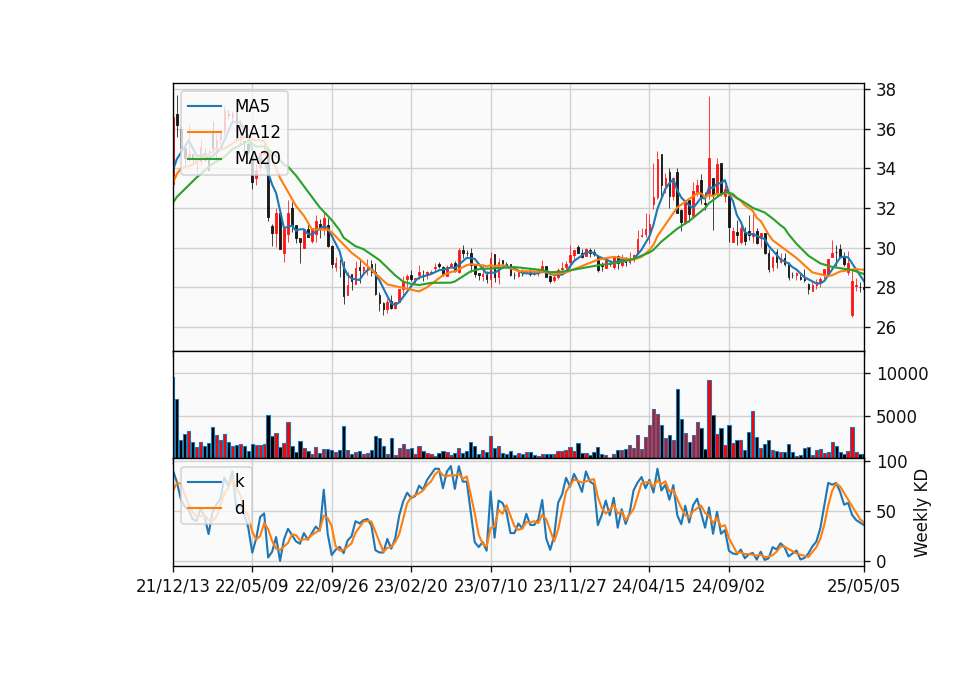Click the 23/11/27 date label
The width and height of the screenshot is (960, 690).
pyautogui.click(x=570, y=586)
